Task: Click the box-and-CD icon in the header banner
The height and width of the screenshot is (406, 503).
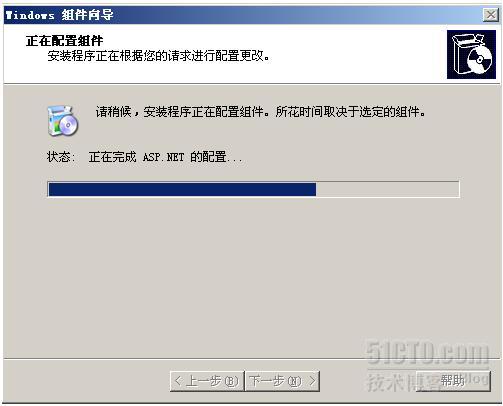Action: pos(471,54)
